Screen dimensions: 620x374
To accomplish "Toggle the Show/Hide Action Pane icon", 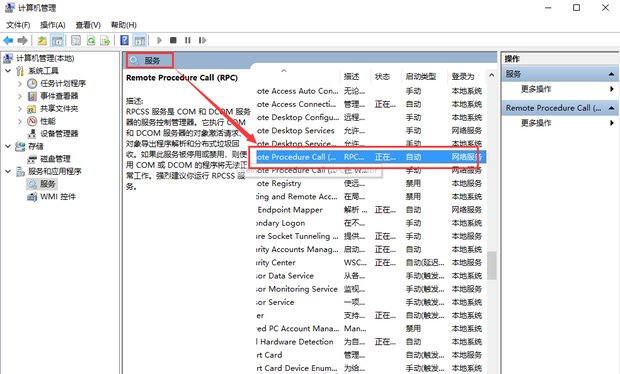I will (140, 40).
